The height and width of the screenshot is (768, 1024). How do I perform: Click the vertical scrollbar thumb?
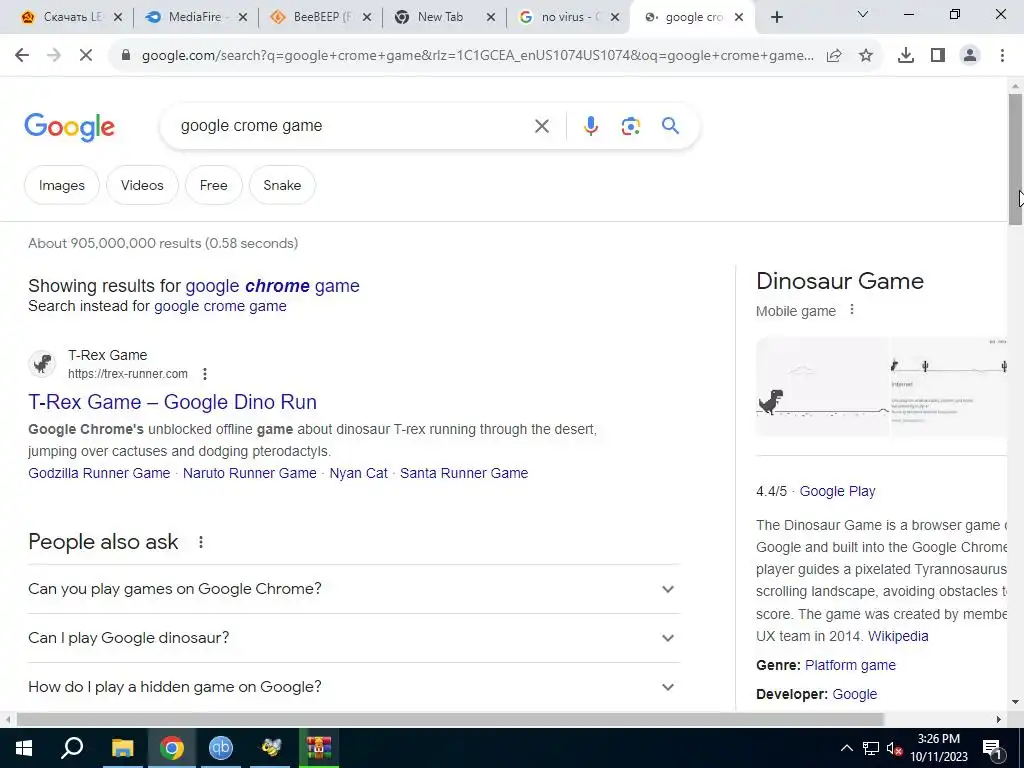(1016, 159)
